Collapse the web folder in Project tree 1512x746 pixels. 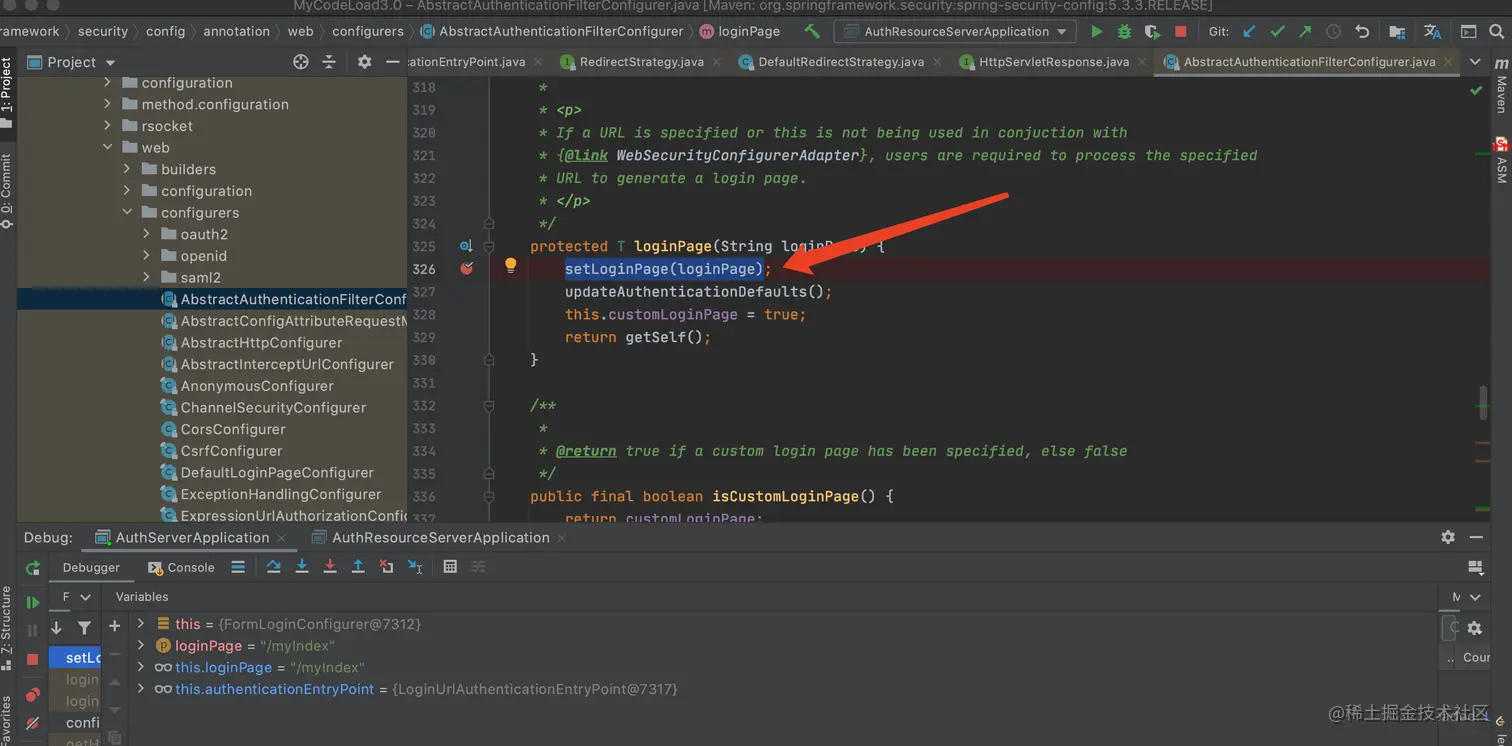coord(107,148)
